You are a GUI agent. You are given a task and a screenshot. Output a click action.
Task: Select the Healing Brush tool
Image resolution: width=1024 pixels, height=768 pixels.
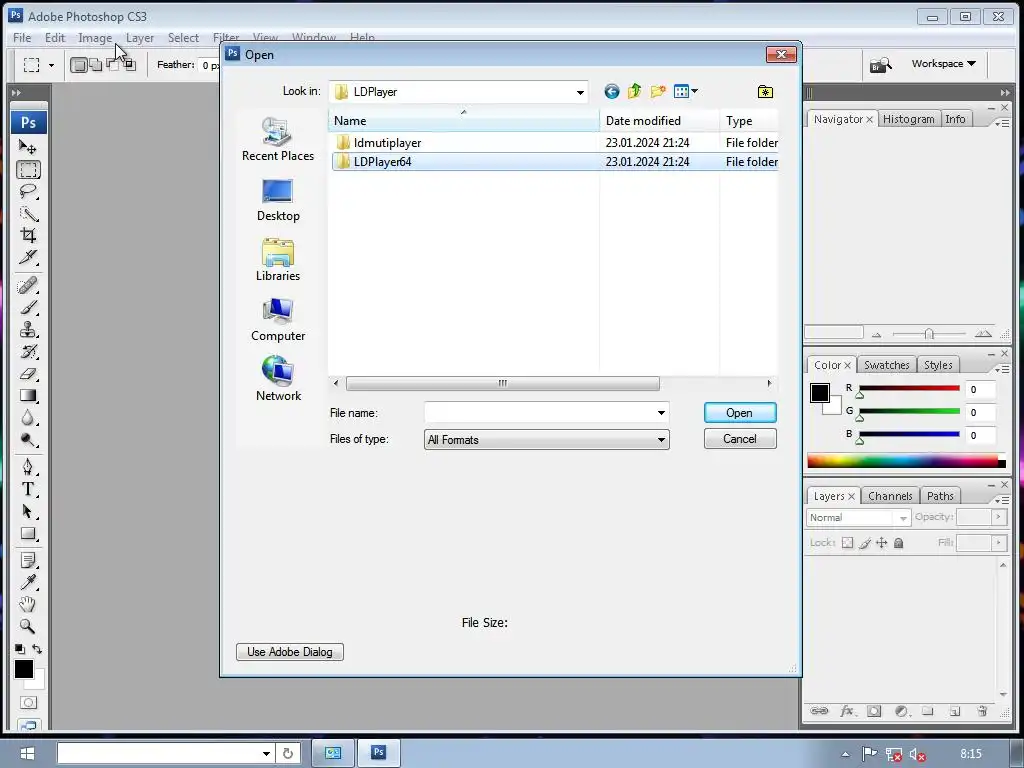pyautogui.click(x=28, y=285)
